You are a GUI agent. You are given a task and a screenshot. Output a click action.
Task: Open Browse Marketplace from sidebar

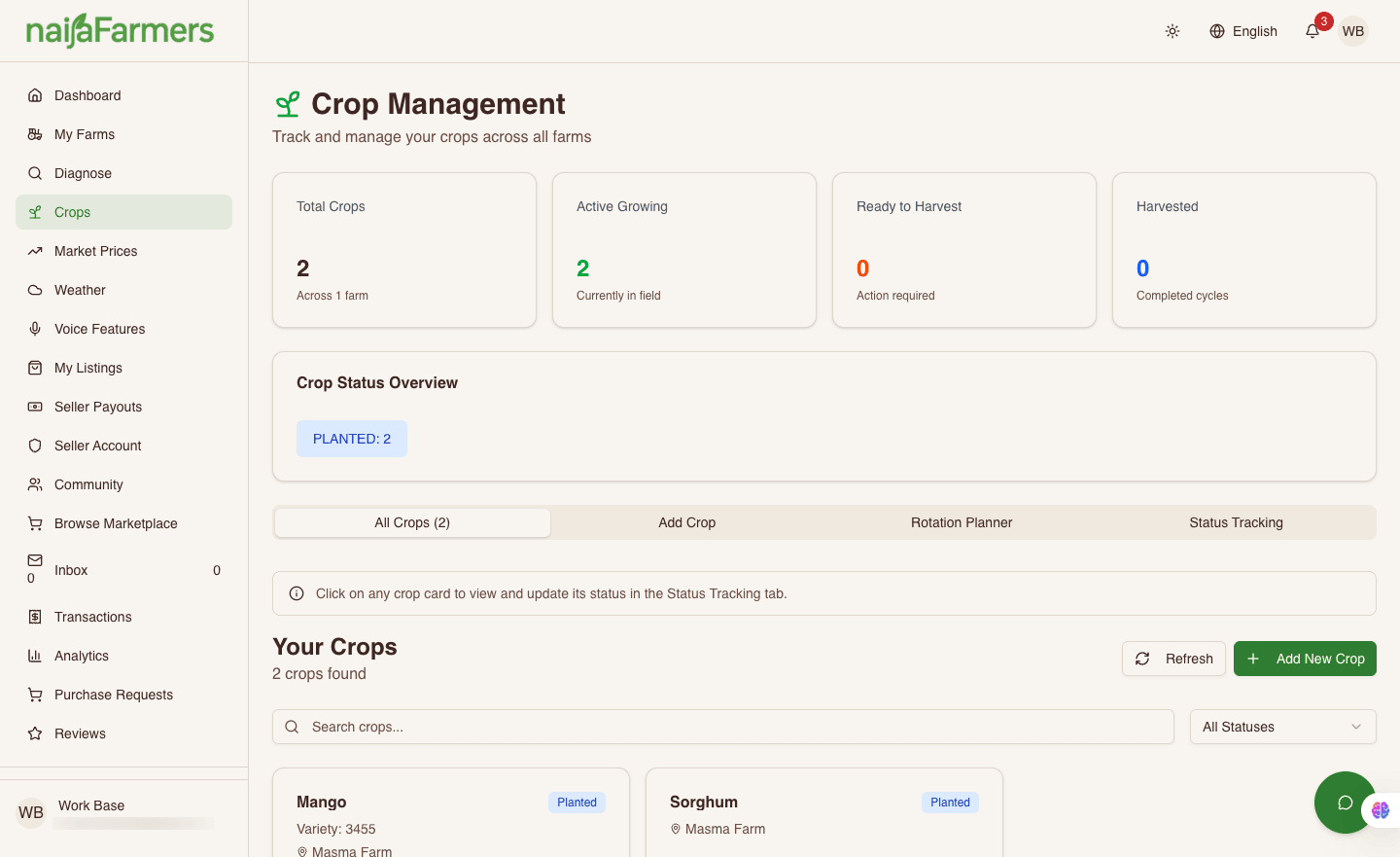tap(116, 523)
